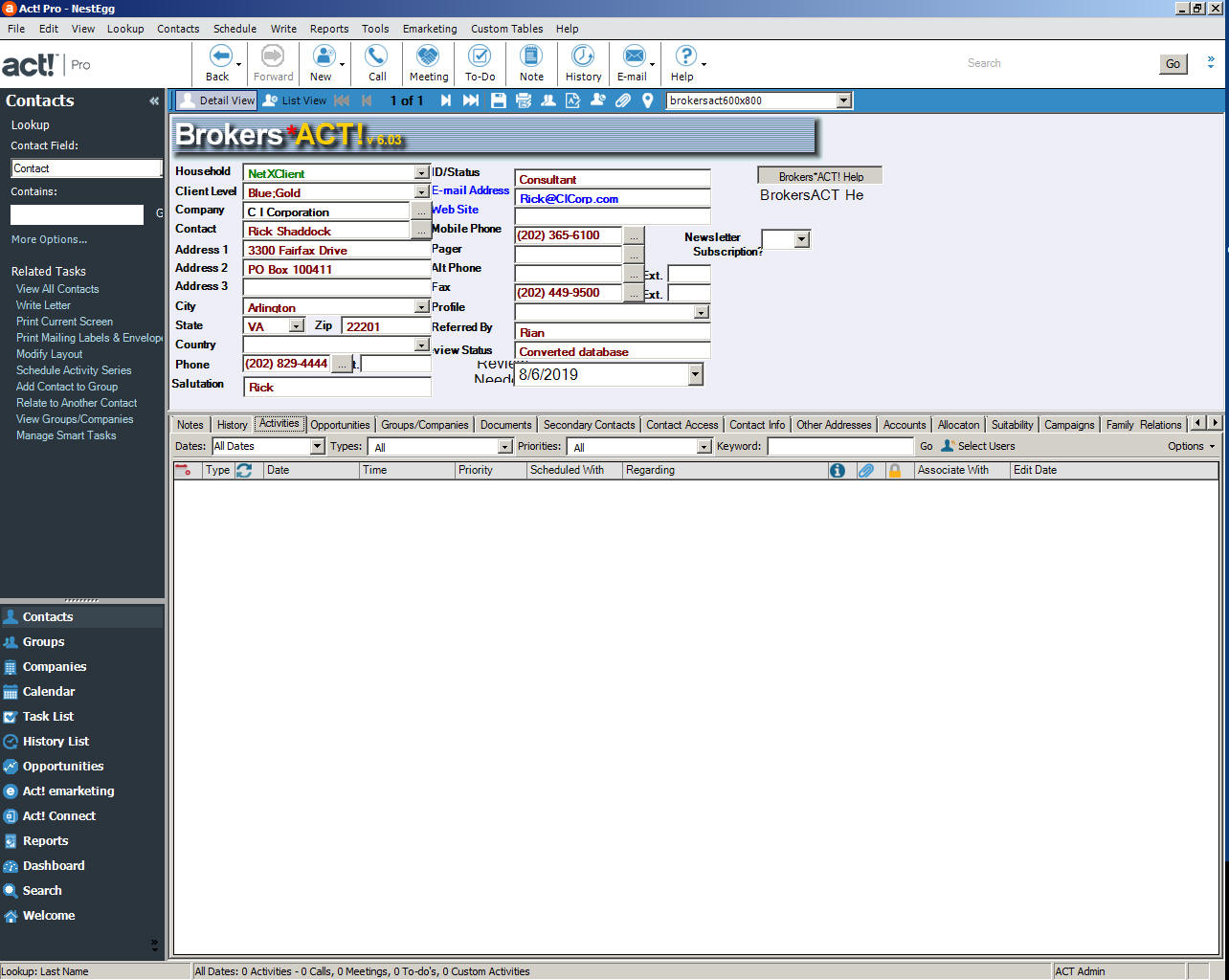Click the Back navigation icon

point(219,56)
